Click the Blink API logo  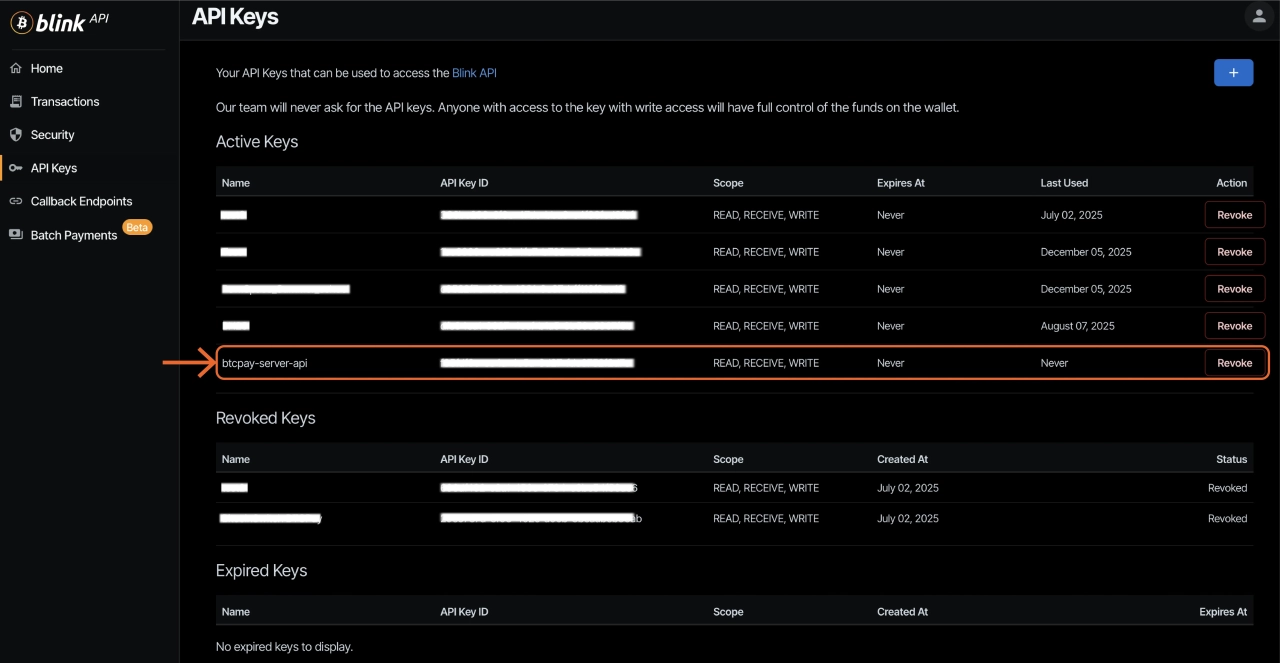tap(60, 22)
